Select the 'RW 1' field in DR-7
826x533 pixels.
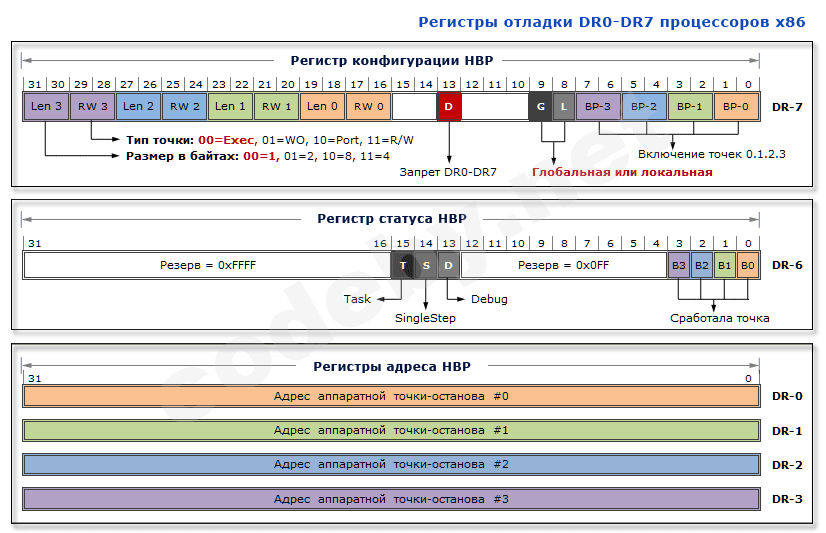tap(277, 106)
